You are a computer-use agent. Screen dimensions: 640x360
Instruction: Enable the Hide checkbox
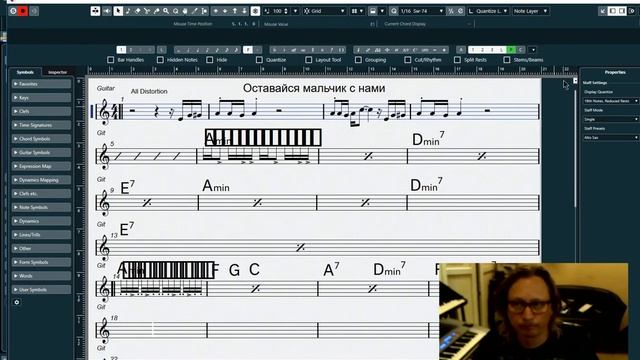tap(210, 60)
